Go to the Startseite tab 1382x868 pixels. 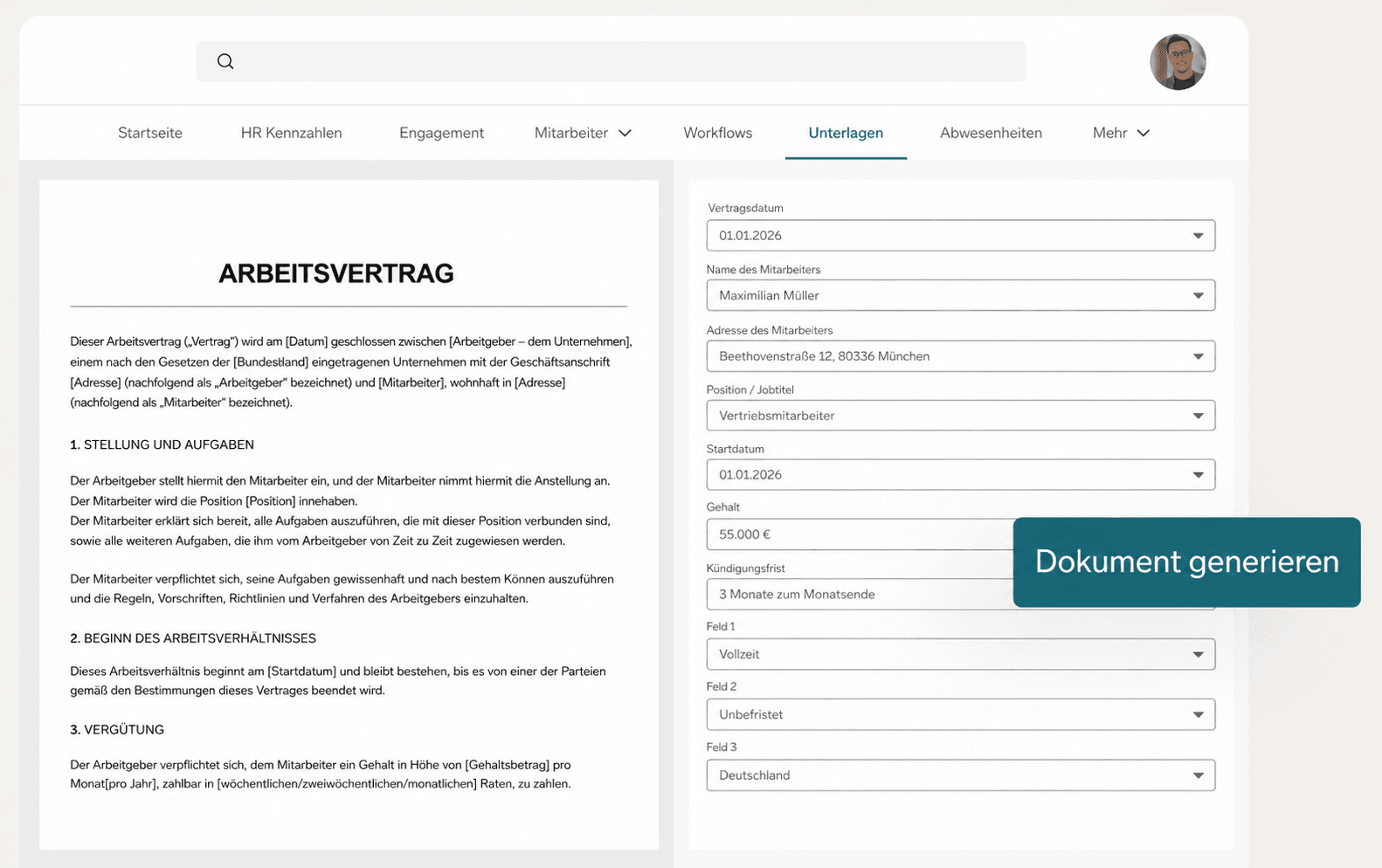pyautogui.click(x=150, y=133)
